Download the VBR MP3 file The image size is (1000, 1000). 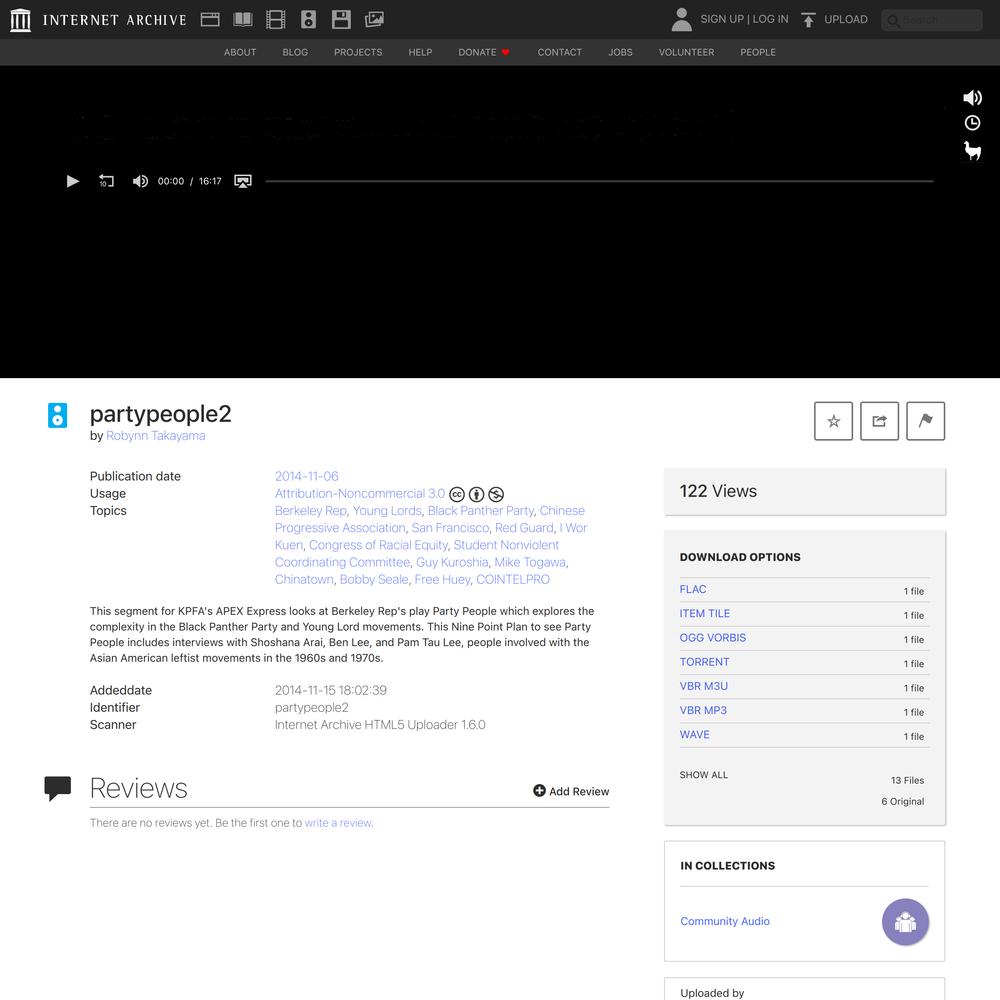point(703,710)
